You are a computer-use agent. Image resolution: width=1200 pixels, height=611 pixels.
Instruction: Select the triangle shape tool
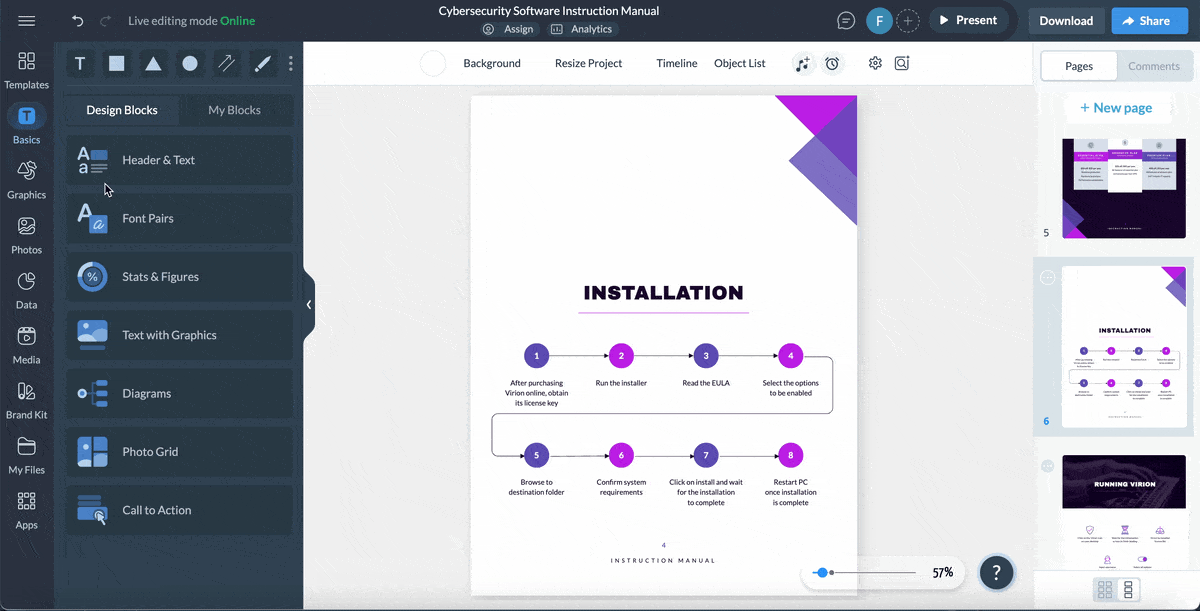[153, 64]
